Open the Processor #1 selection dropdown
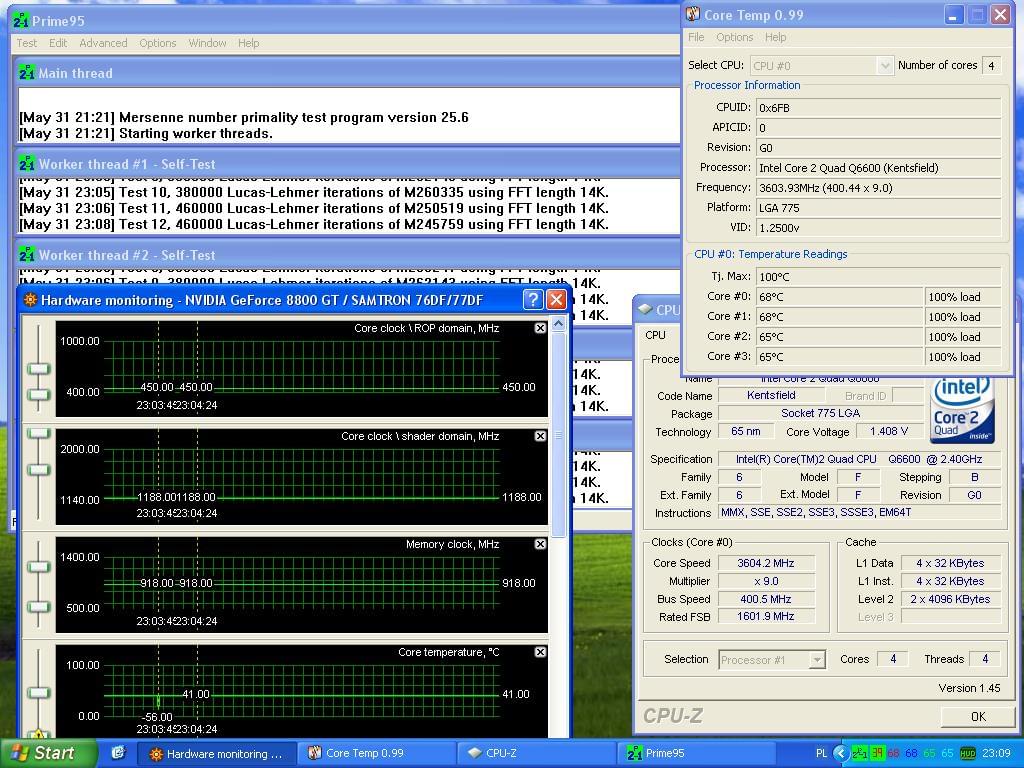 (x=817, y=660)
